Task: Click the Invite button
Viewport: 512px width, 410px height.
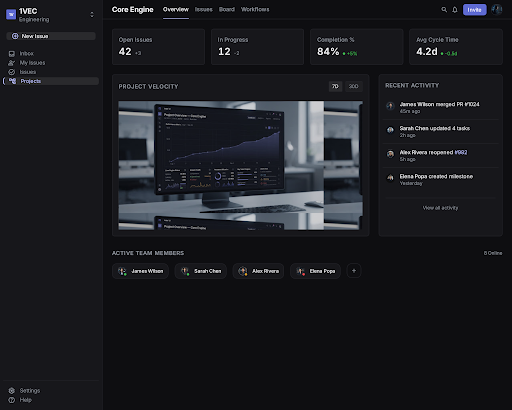Action: [474, 10]
